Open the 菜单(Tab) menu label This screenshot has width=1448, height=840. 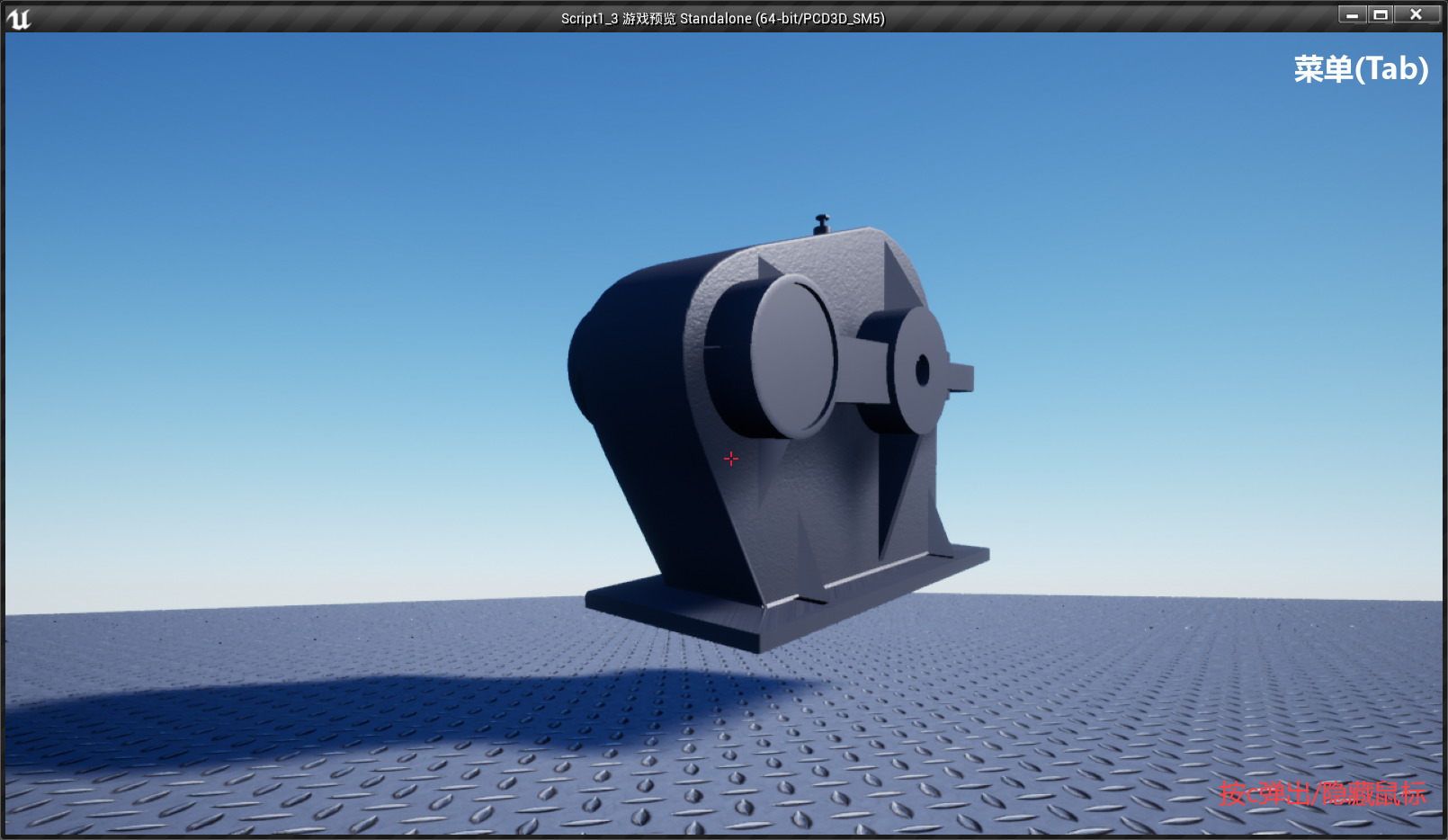(x=1361, y=68)
